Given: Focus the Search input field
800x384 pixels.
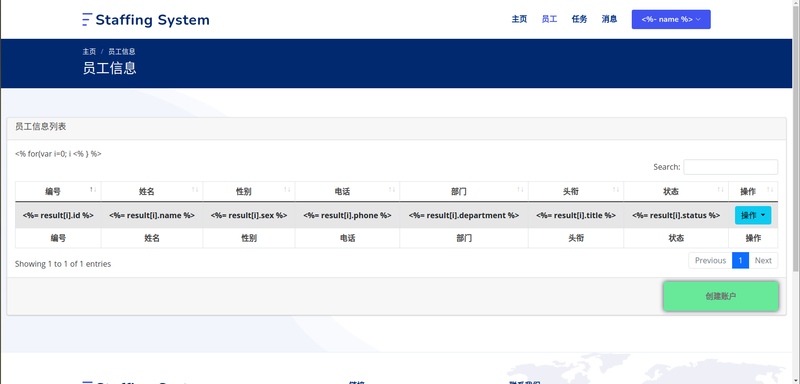Looking at the screenshot, I should point(731,167).
